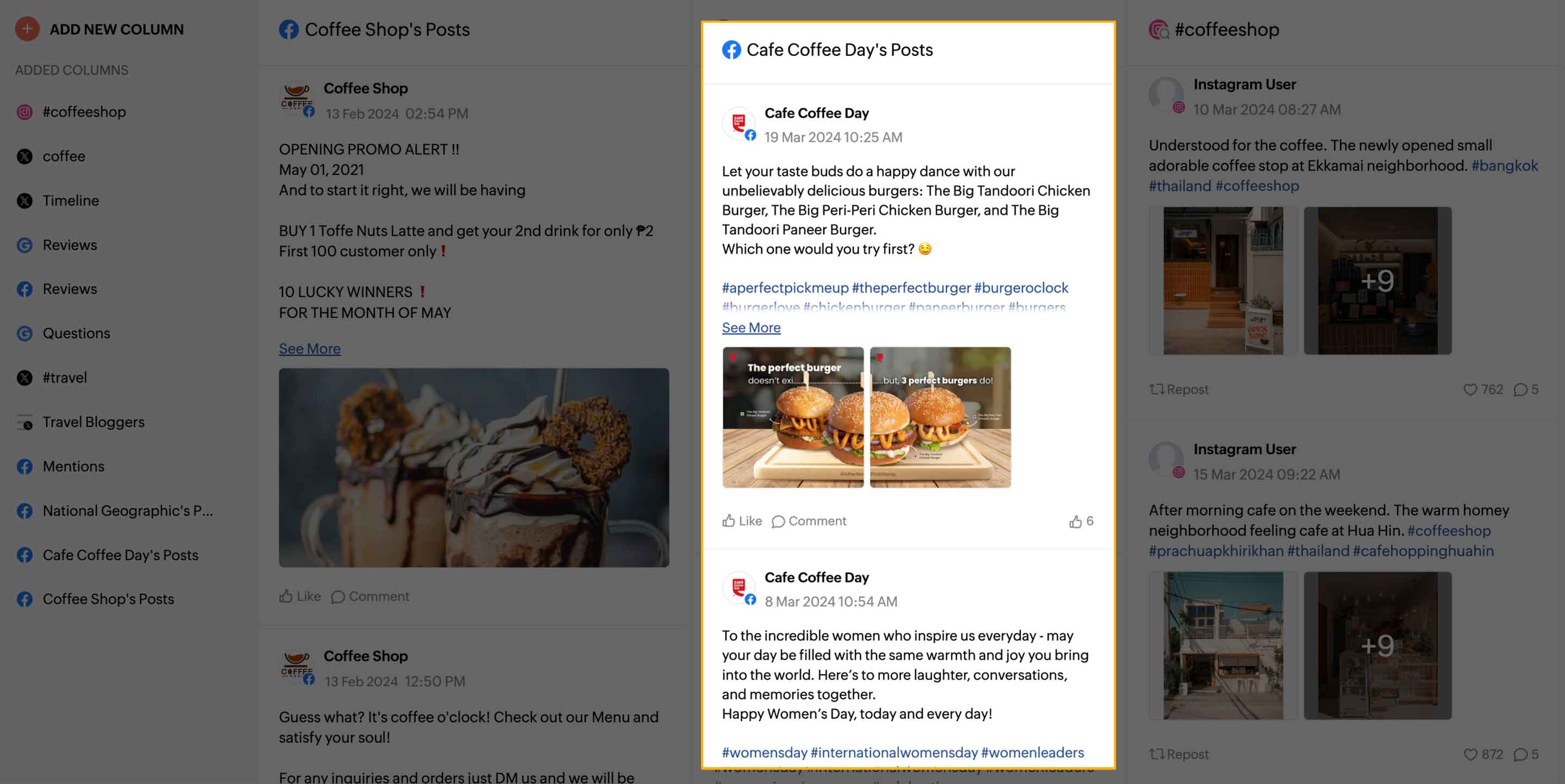This screenshot has height=784, width=1565.
Task: Select Coffee Shop's Posts sidebar item
Action: pos(108,599)
